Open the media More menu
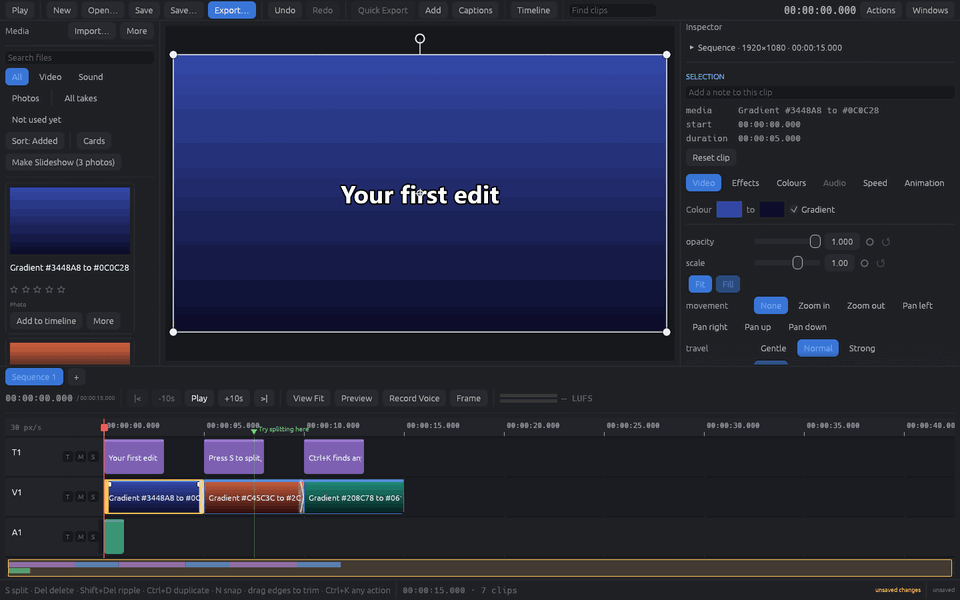 137,31
